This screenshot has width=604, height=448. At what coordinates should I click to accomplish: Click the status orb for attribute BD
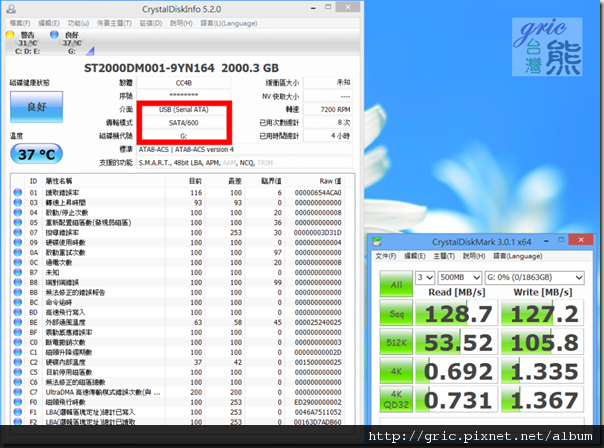click(x=18, y=312)
